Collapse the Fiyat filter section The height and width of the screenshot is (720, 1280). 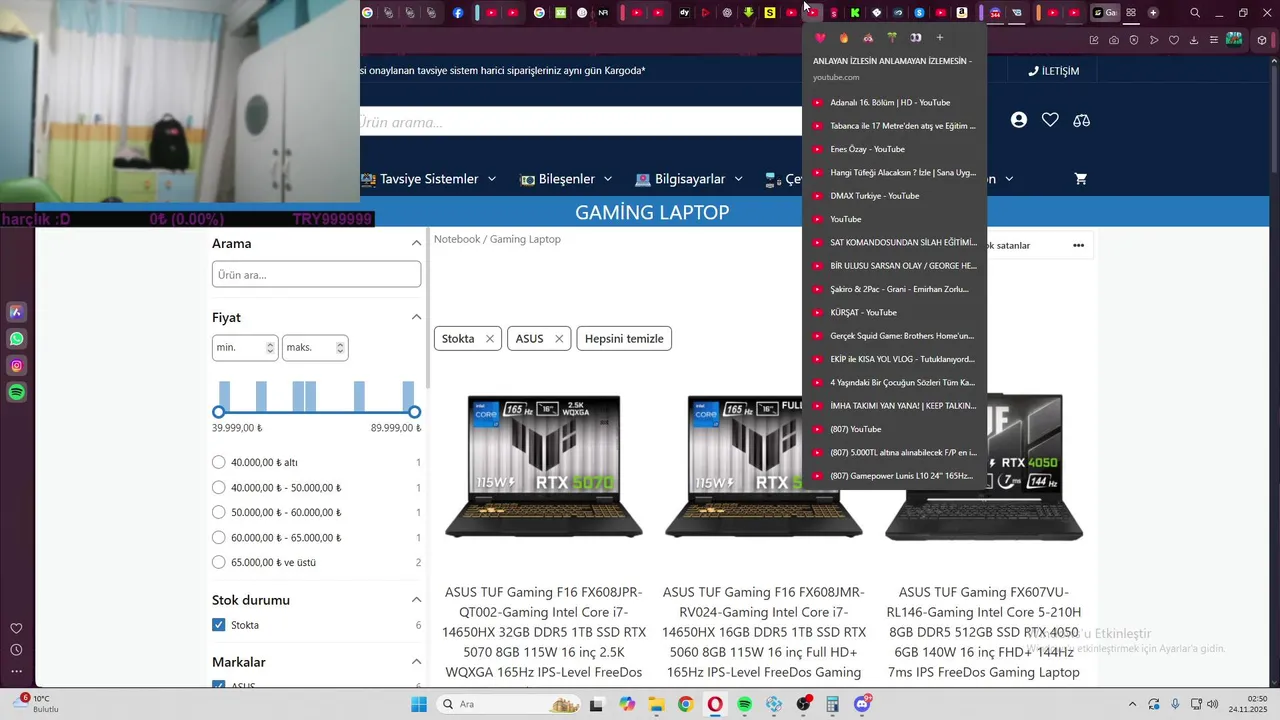(416, 317)
